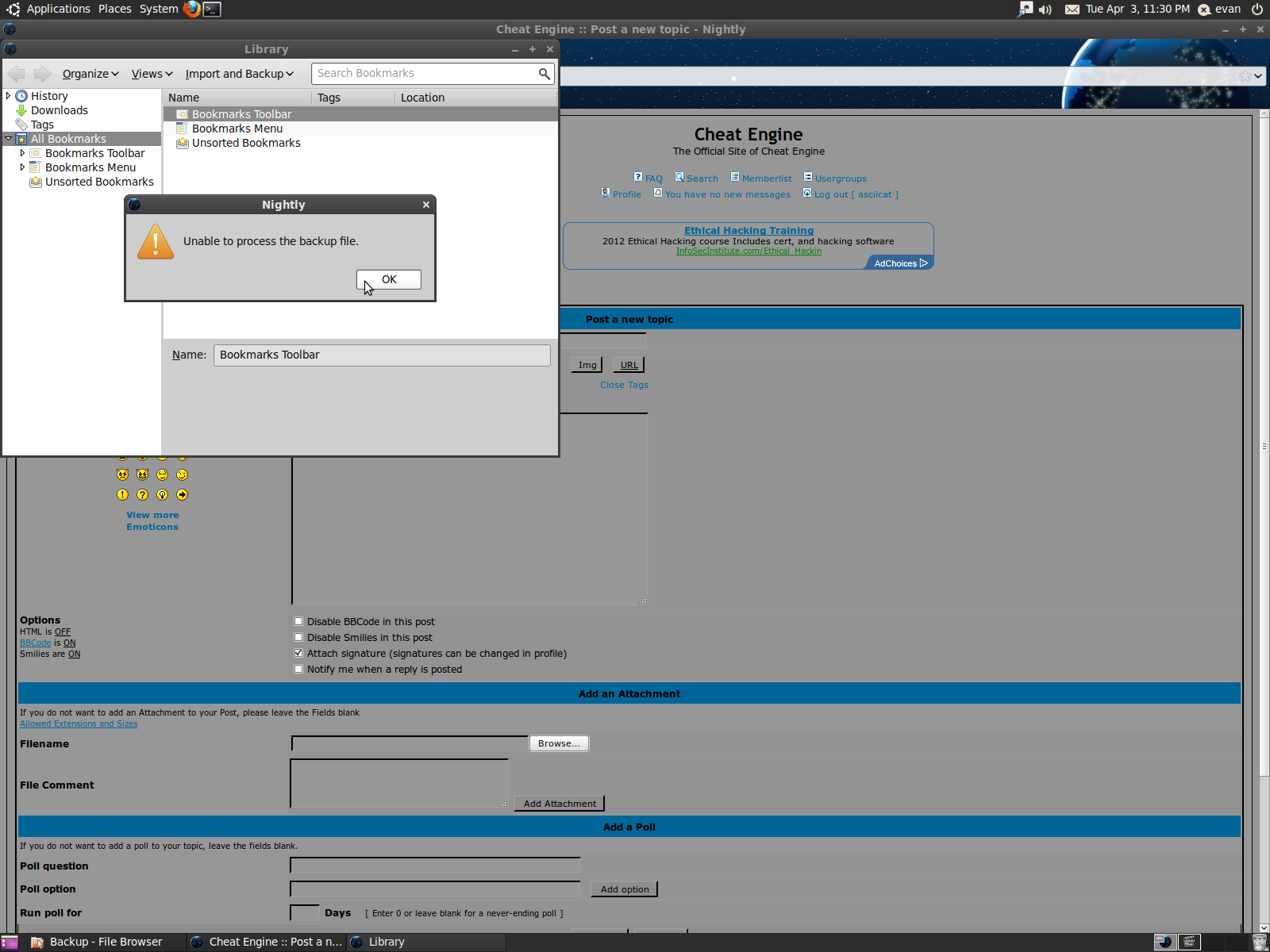Expand Bookmarks Menu in the sidebar tree
Screen dimensions: 1270x952
point(22,167)
